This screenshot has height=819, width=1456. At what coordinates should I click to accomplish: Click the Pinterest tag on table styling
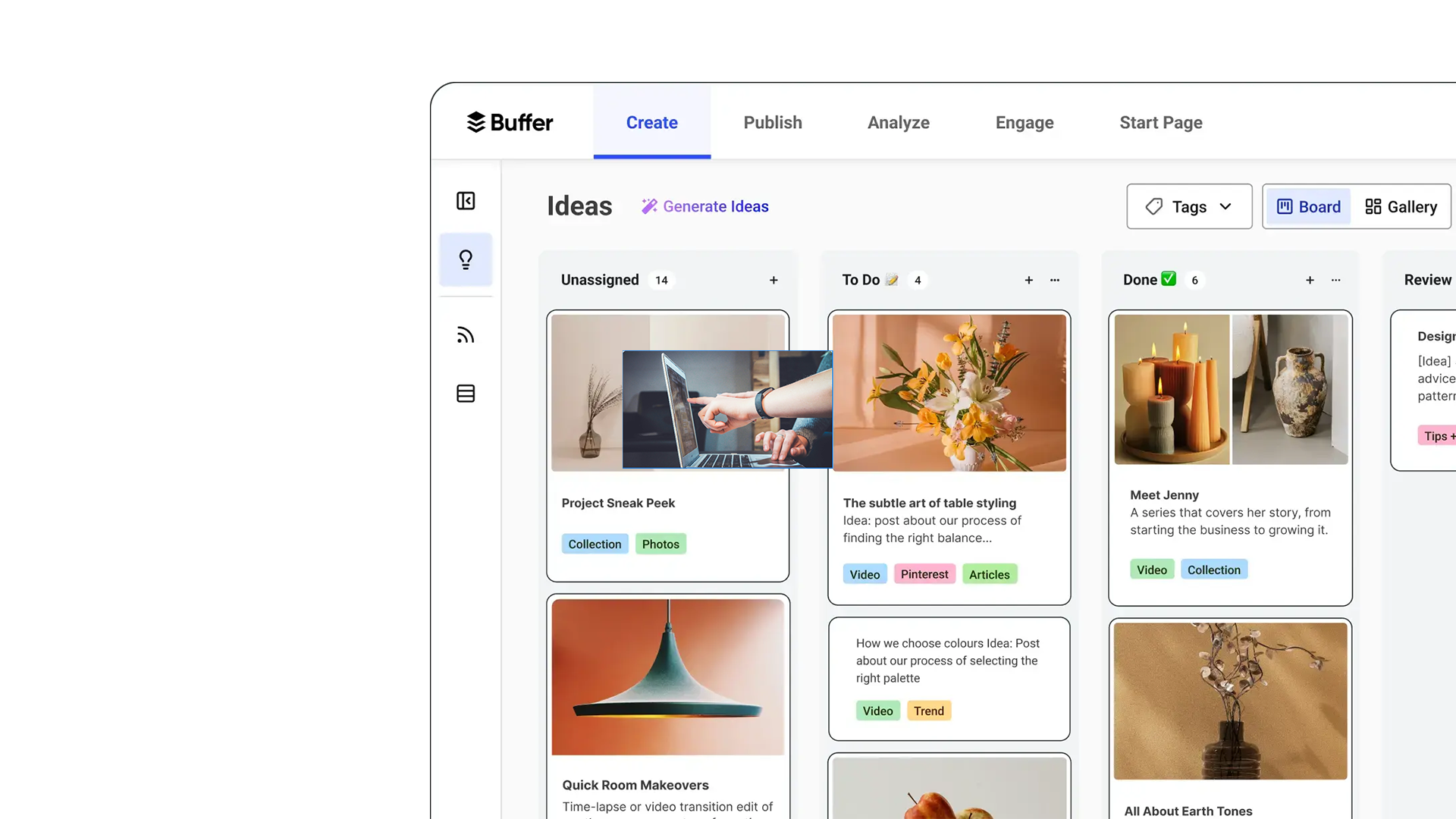click(x=924, y=574)
